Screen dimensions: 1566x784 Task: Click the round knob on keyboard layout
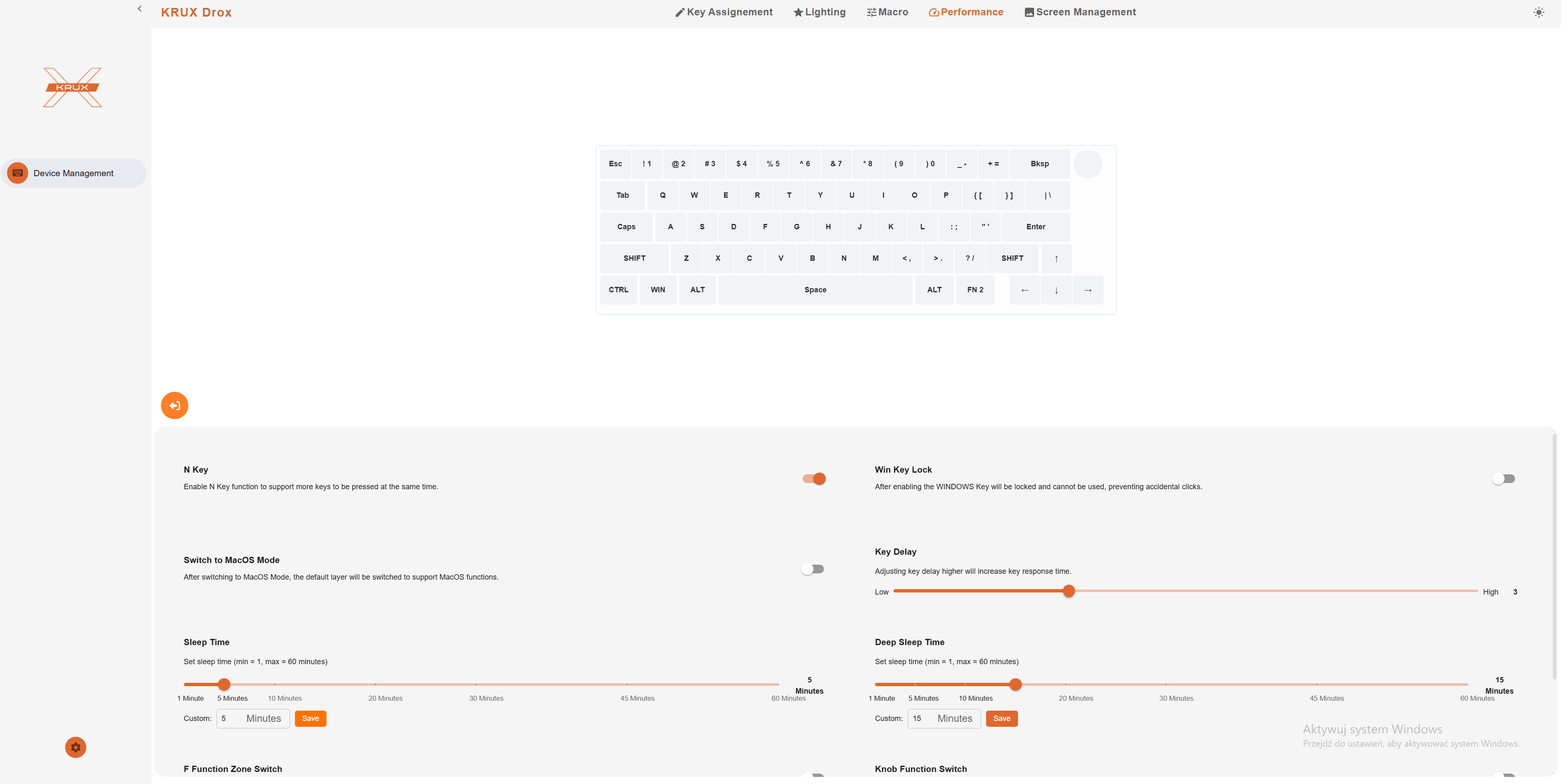pos(1088,164)
